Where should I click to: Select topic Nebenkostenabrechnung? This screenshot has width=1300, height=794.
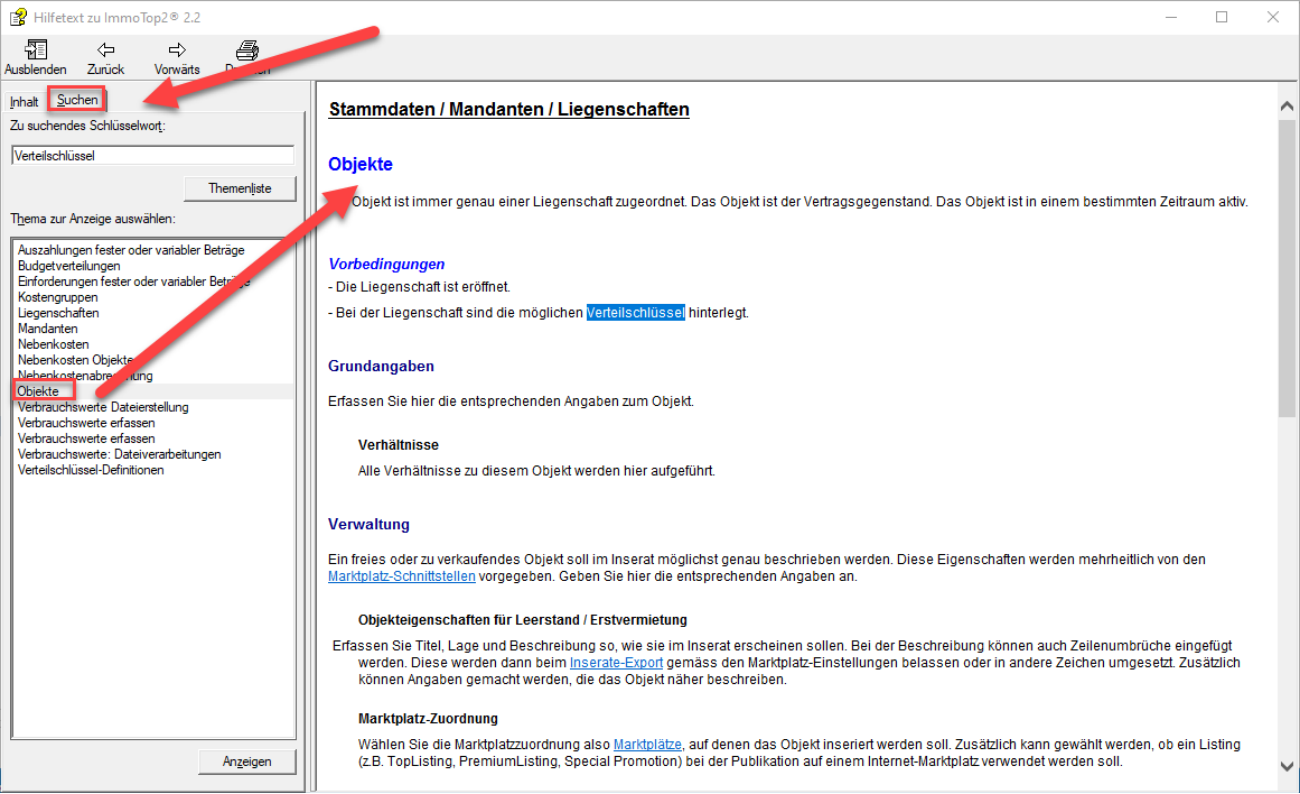click(85, 376)
